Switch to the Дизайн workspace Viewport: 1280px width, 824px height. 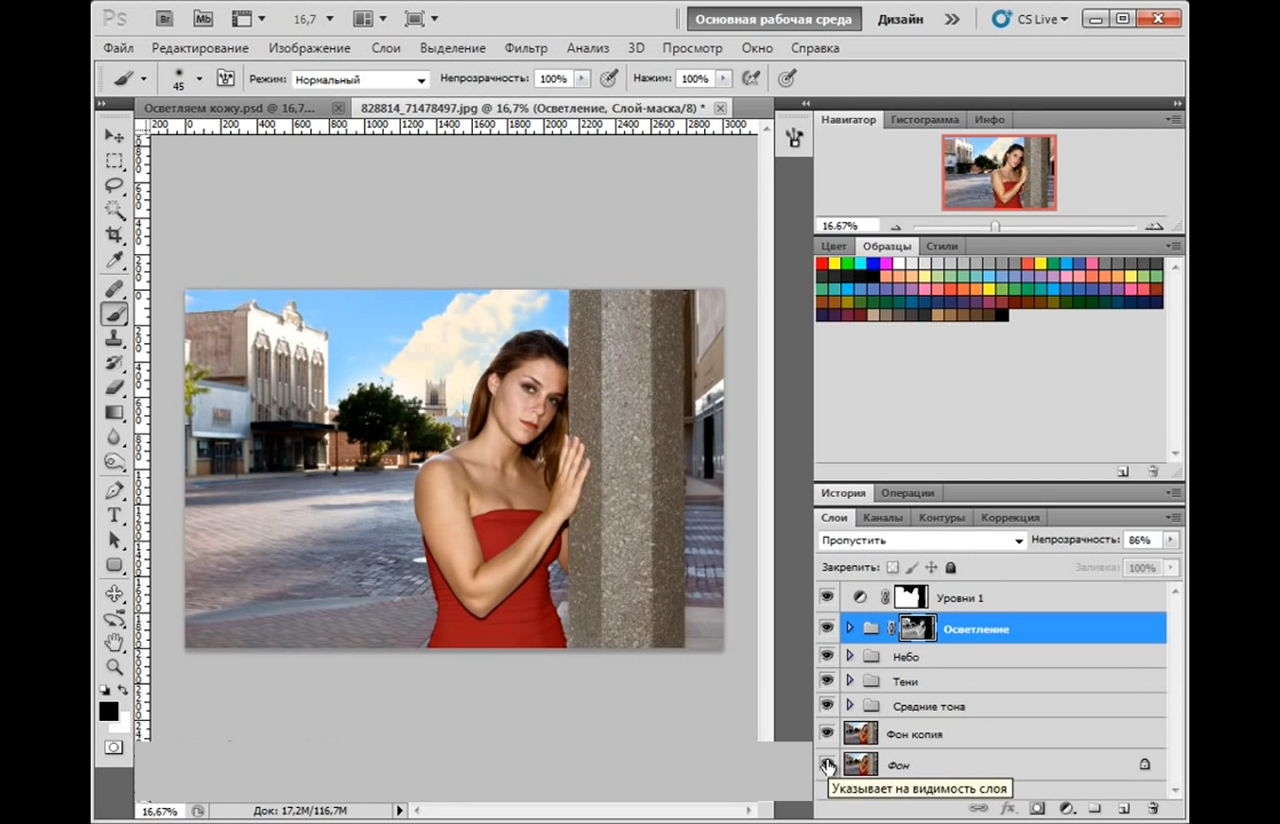900,19
